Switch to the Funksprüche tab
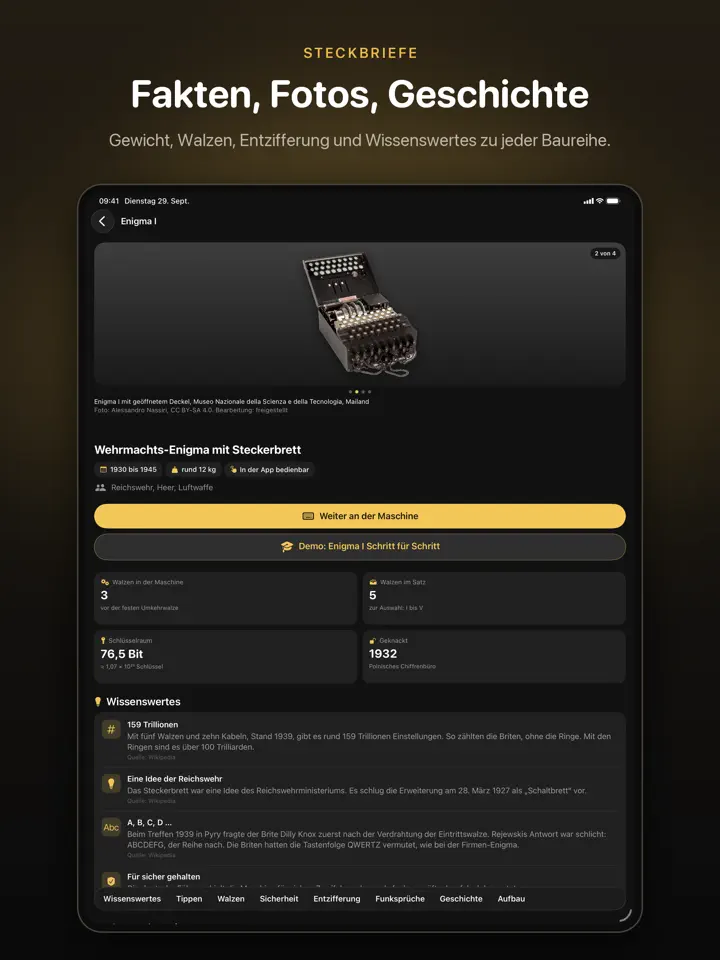The height and width of the screenshot is (960, 720). click(x=400, y=899)
